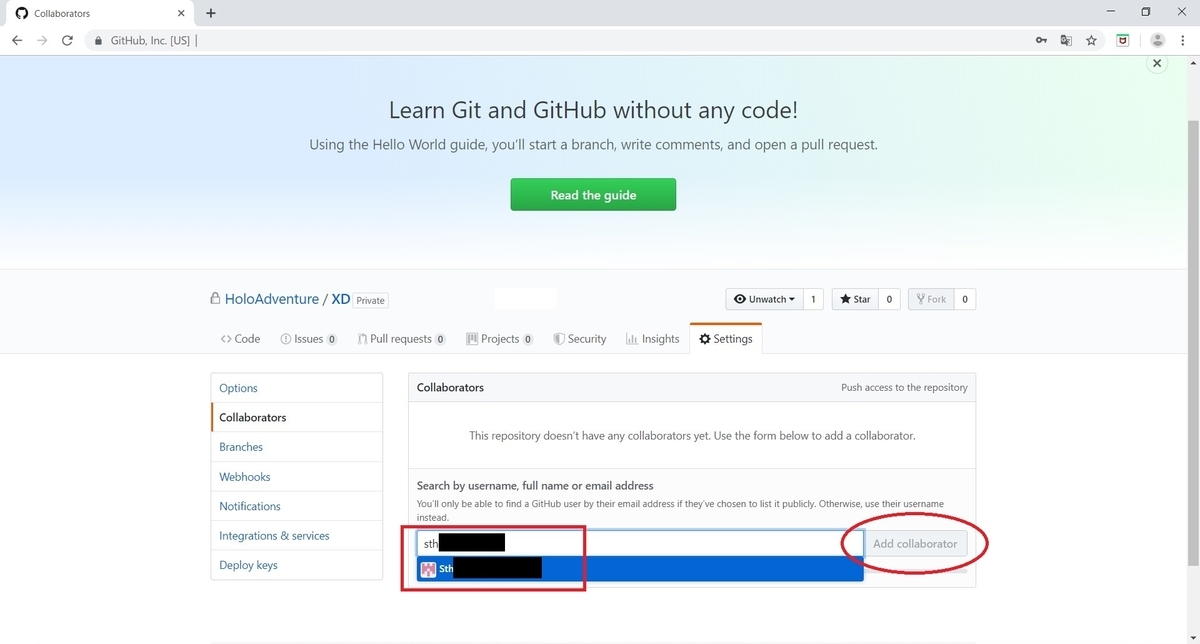This screenshot has width=1200, height=644.
Task: Open Chrome's three-dot menu
Action: 1183,41
